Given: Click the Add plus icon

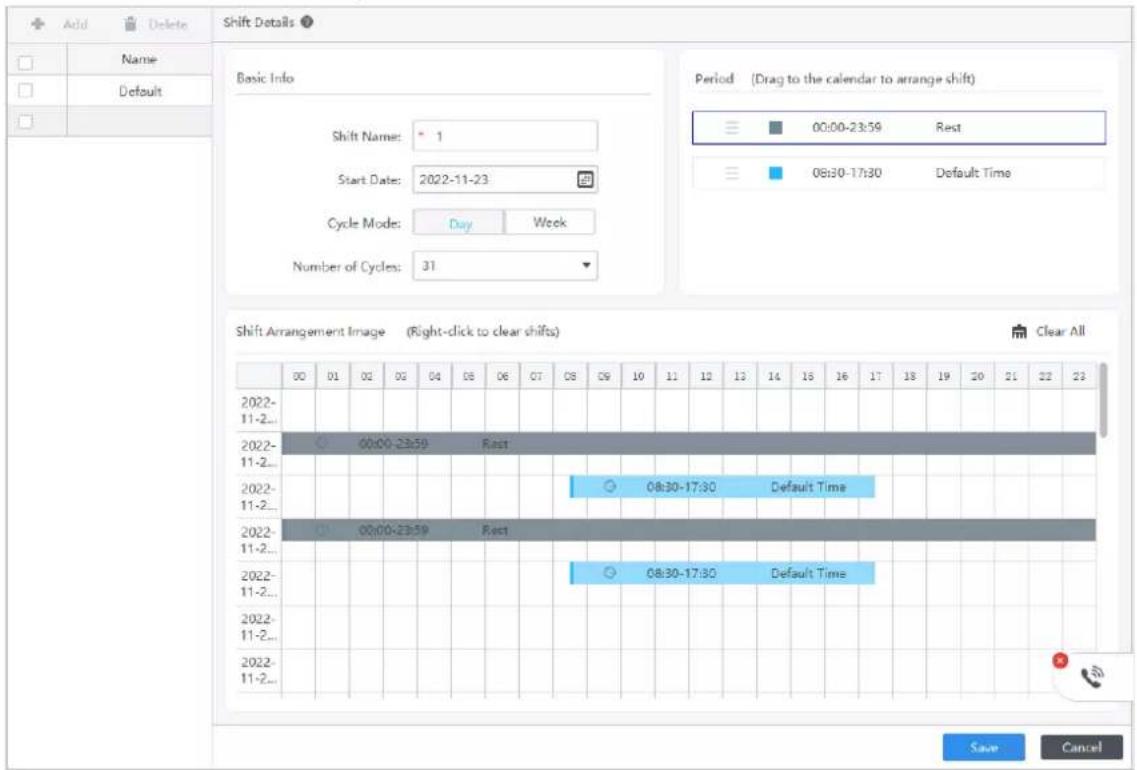Looking at the screenshot, I should point(38,25).
